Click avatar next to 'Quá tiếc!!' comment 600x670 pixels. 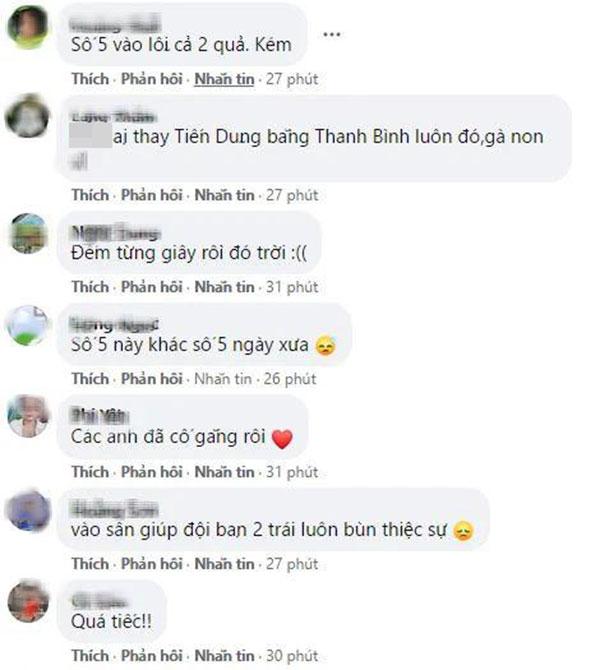28,601
